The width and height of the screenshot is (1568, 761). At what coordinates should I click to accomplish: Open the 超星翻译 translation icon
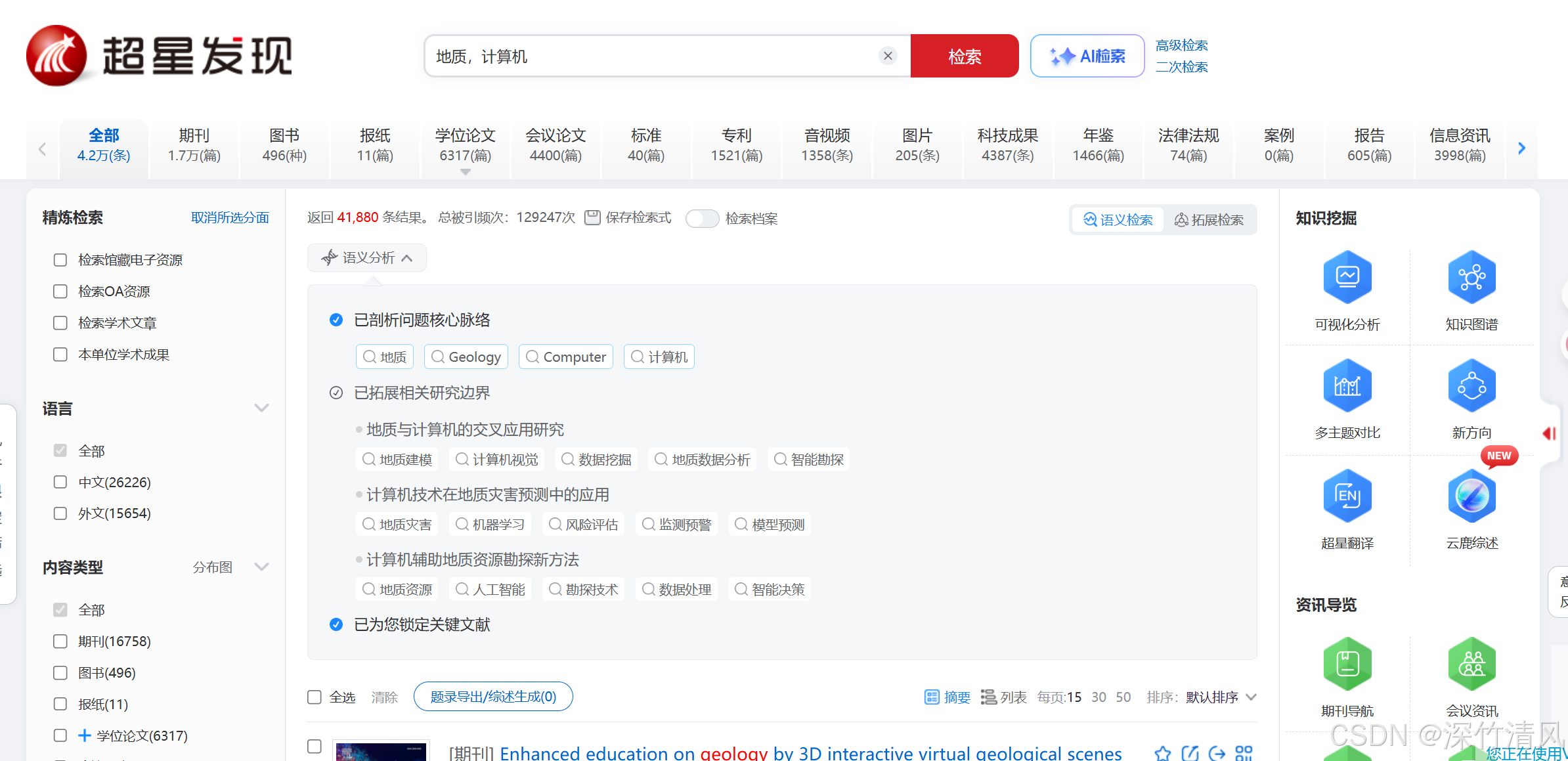pyautogui.click(x=1347, y=496)
